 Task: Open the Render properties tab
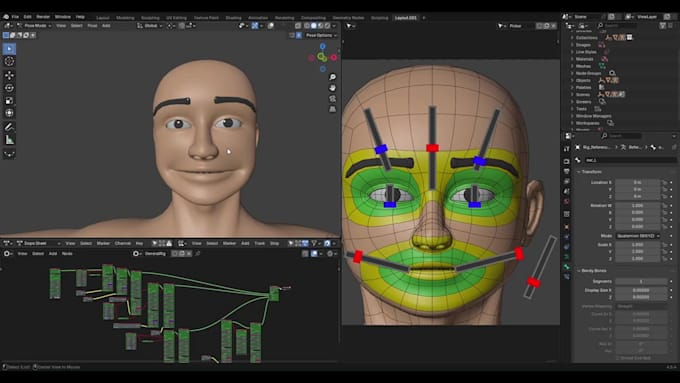(567, 161)
